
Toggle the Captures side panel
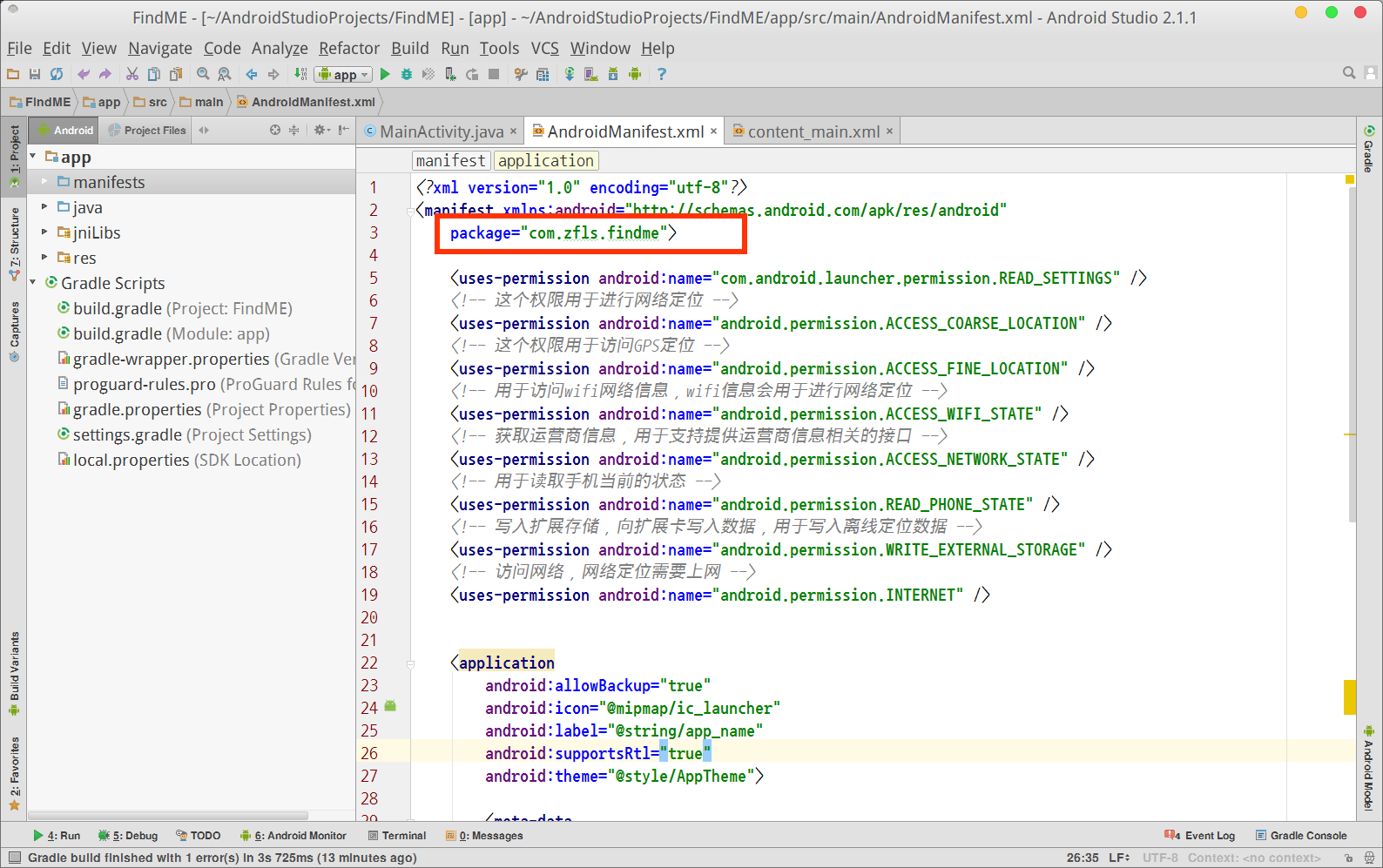(14, 332)
